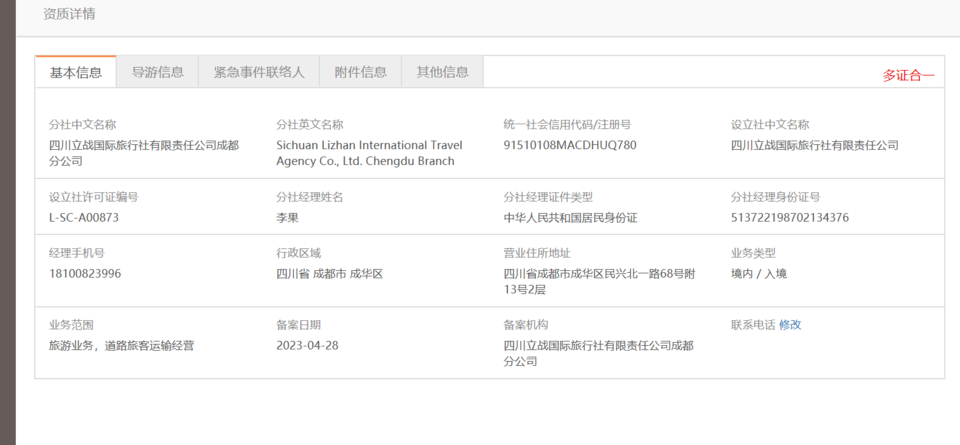Click the region value 四川省 成都市 成华区
Screen dimensions: 960x445
click(x=330, y=273)
